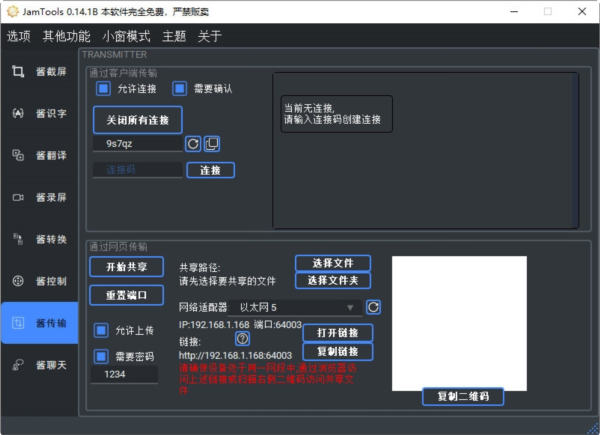Click the http://192.168.1.168:64003 link text
600x435 pixels.
pyautogui.click(x=235, y=355)
